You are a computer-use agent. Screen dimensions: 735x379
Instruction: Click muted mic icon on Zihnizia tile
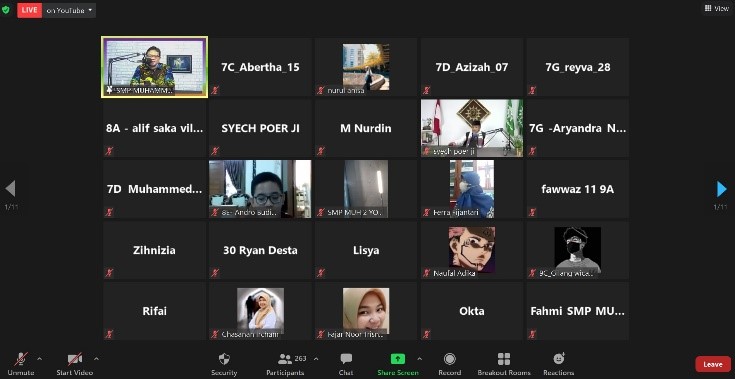click(109, 273)
